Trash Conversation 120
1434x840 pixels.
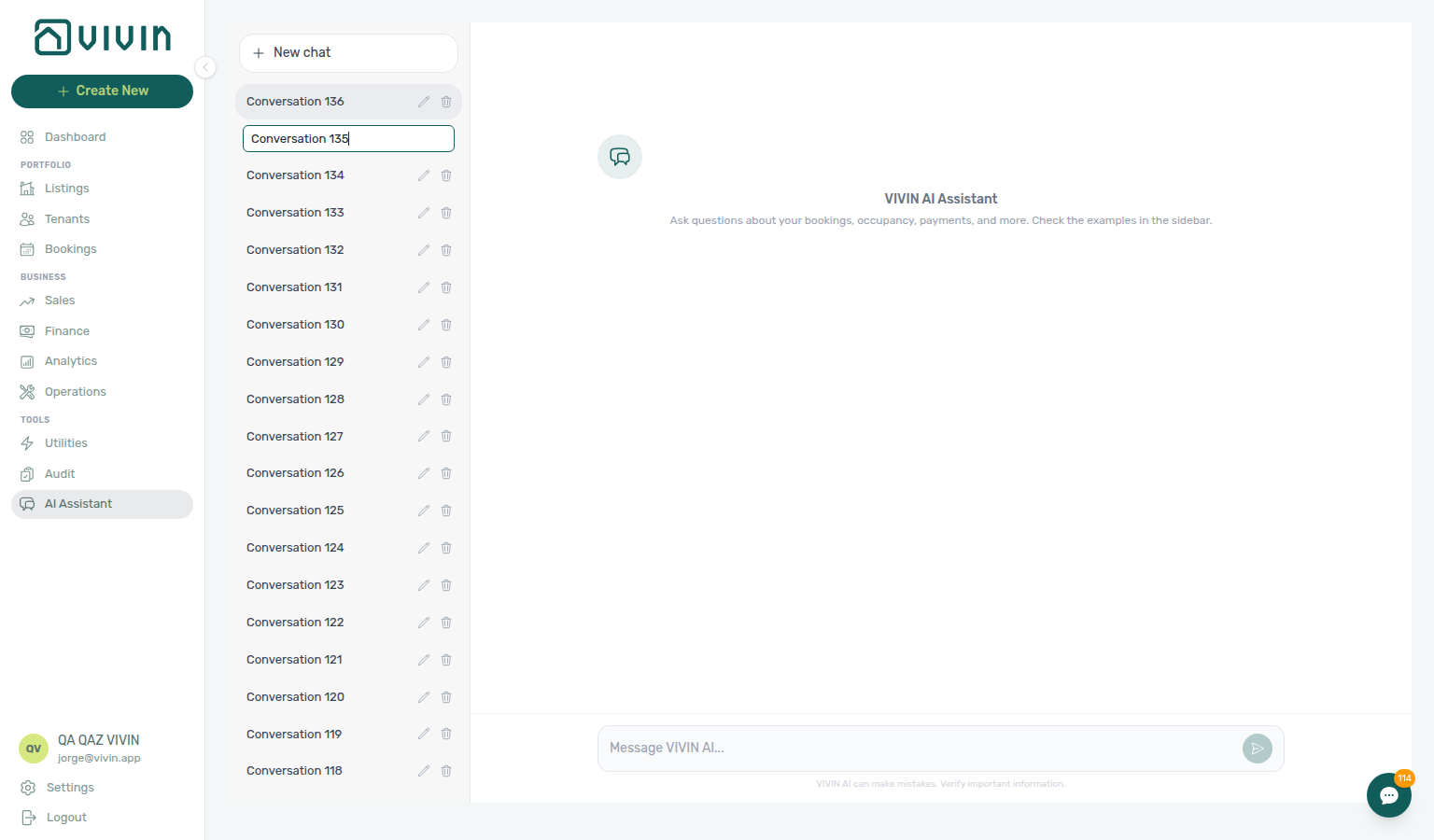446,697
